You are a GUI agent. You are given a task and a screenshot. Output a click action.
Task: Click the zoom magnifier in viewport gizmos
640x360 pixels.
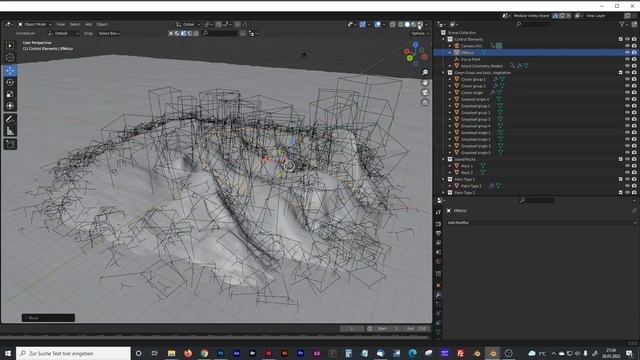[425, 72]
